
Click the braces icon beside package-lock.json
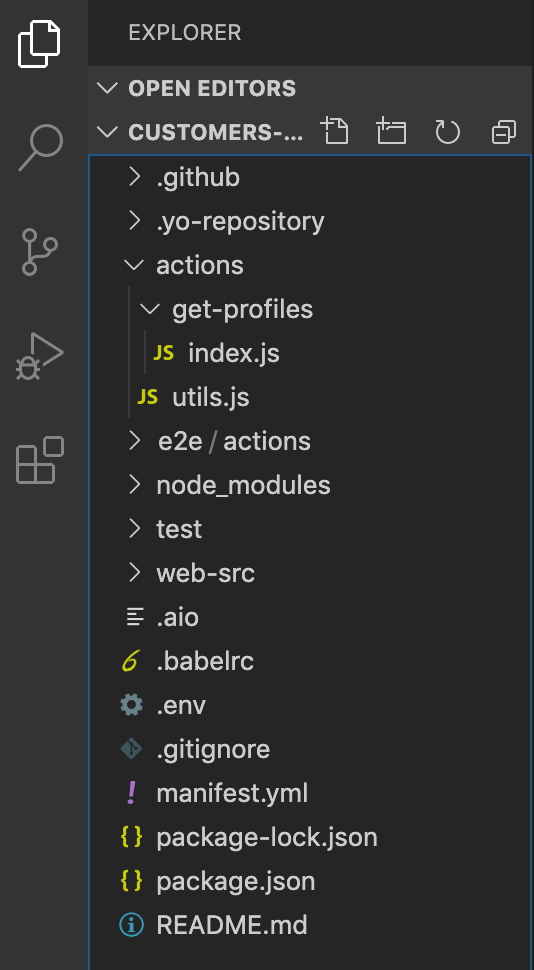(131, 837)
